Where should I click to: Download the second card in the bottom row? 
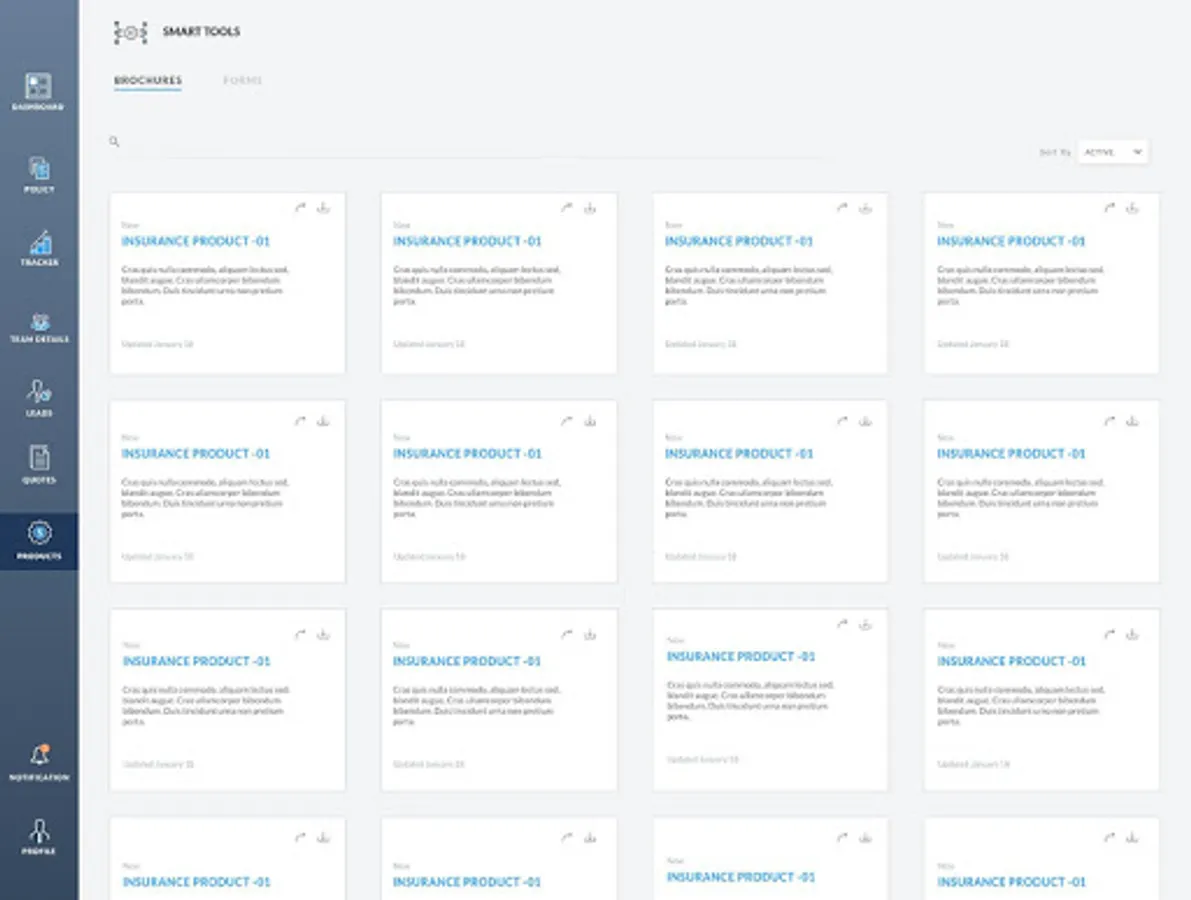point(590,838)
